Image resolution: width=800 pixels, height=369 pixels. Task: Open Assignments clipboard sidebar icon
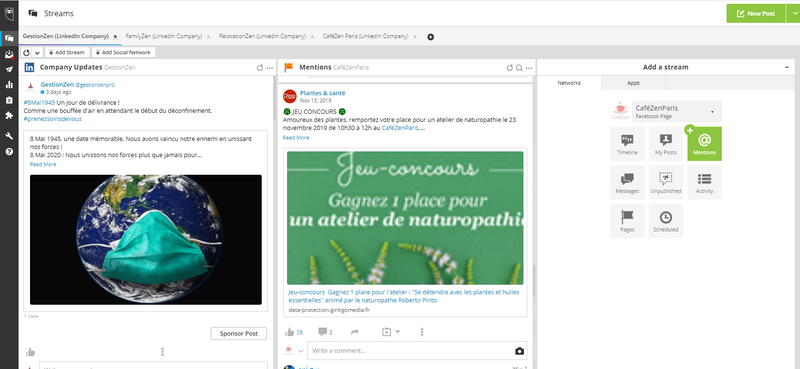pos(9,100)
